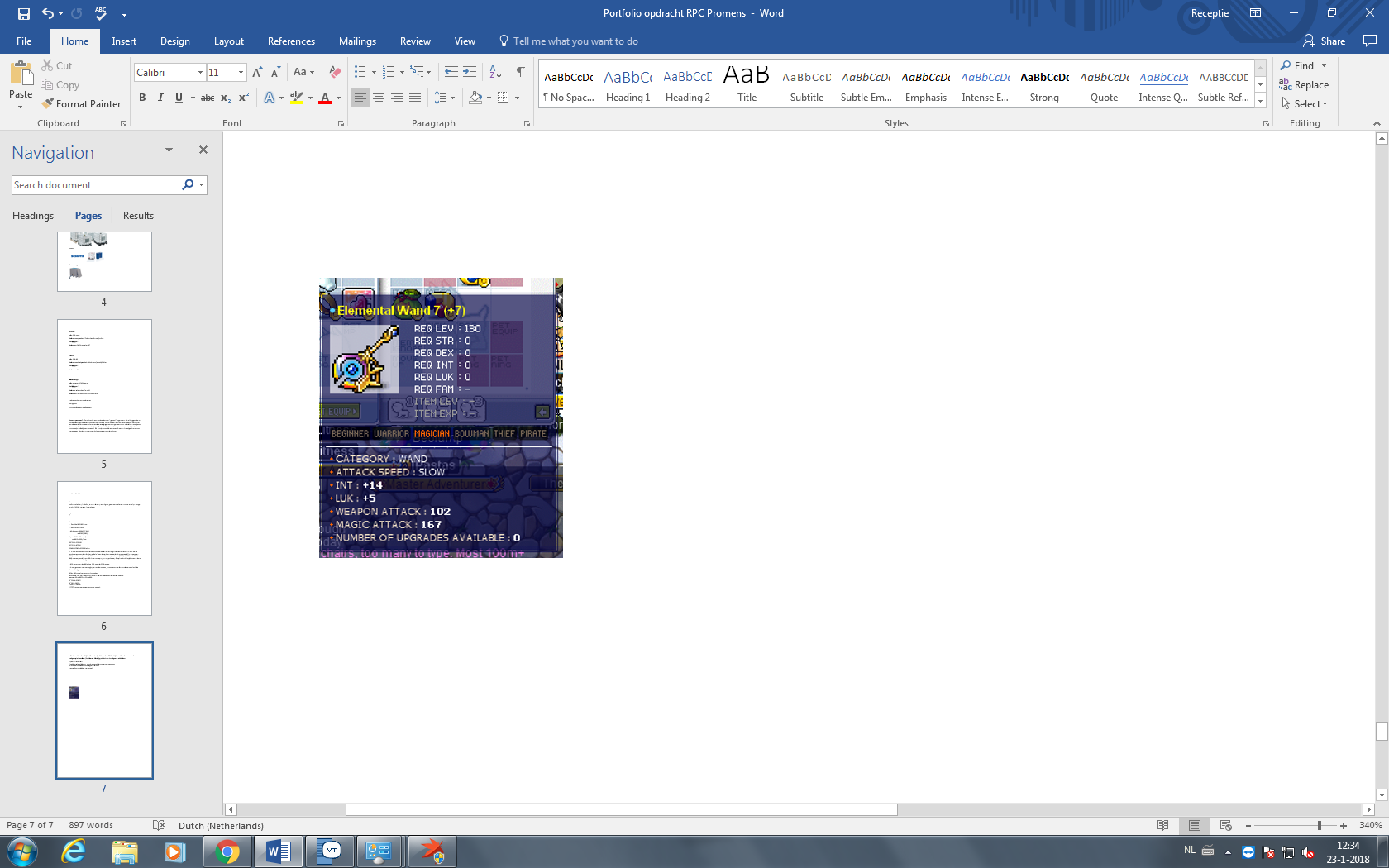Increase paragraph indent

[x=470, y=73]
